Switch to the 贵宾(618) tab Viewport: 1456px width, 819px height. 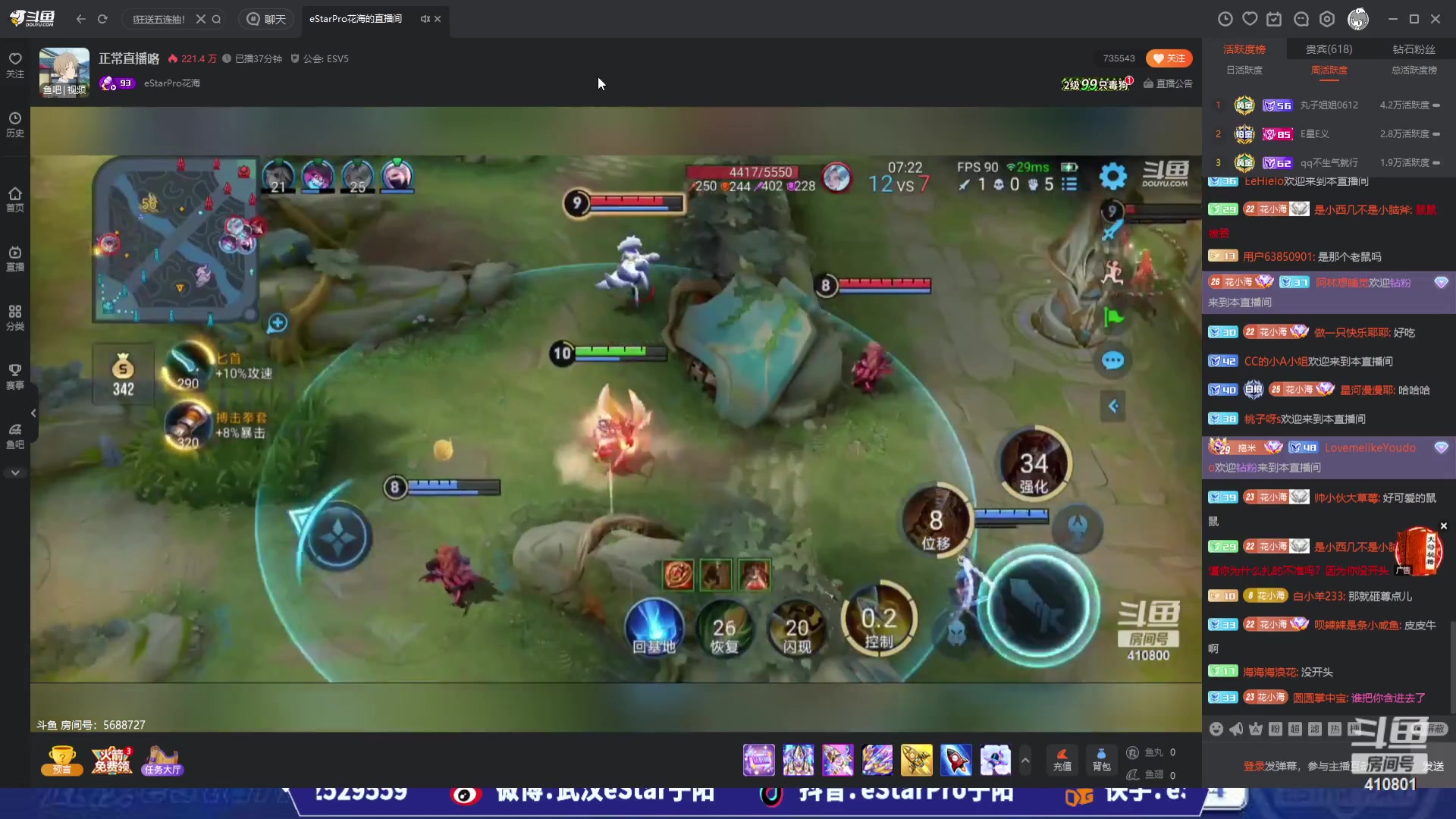(x=1329, y=49)
